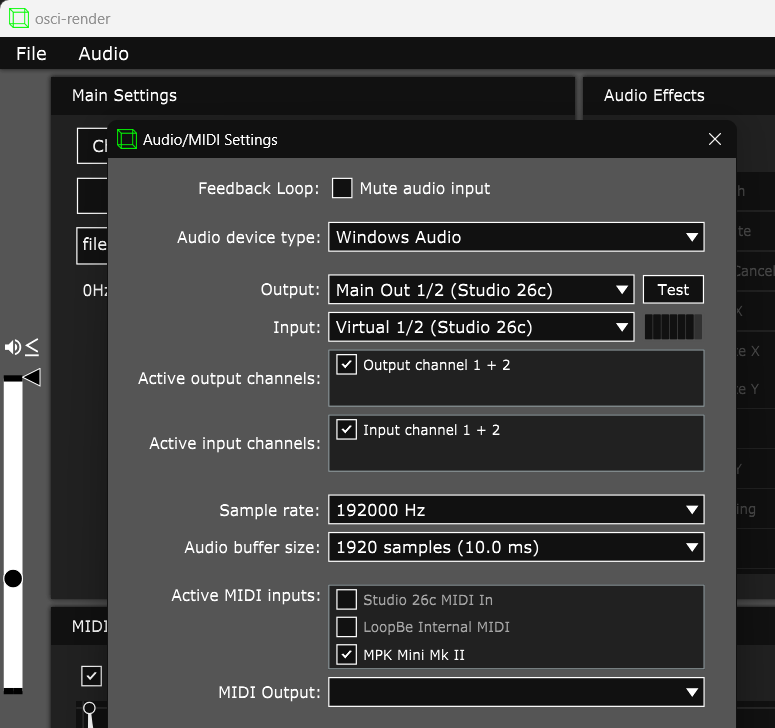775x728 pixels.
Task: Click the input level meter
Action: (x=673, y=327)
